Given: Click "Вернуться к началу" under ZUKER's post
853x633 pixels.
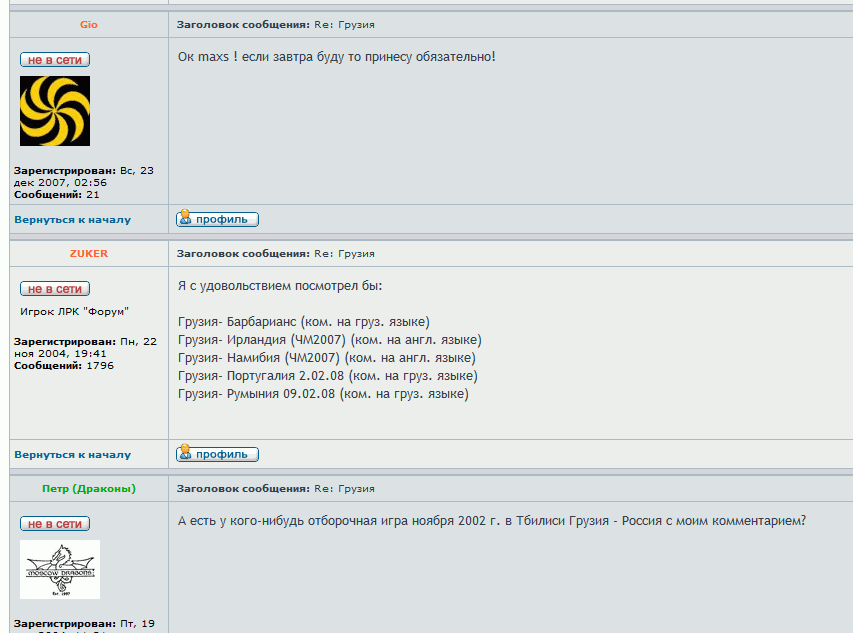Looking at the screenshot, I should (x=72, y=455).
